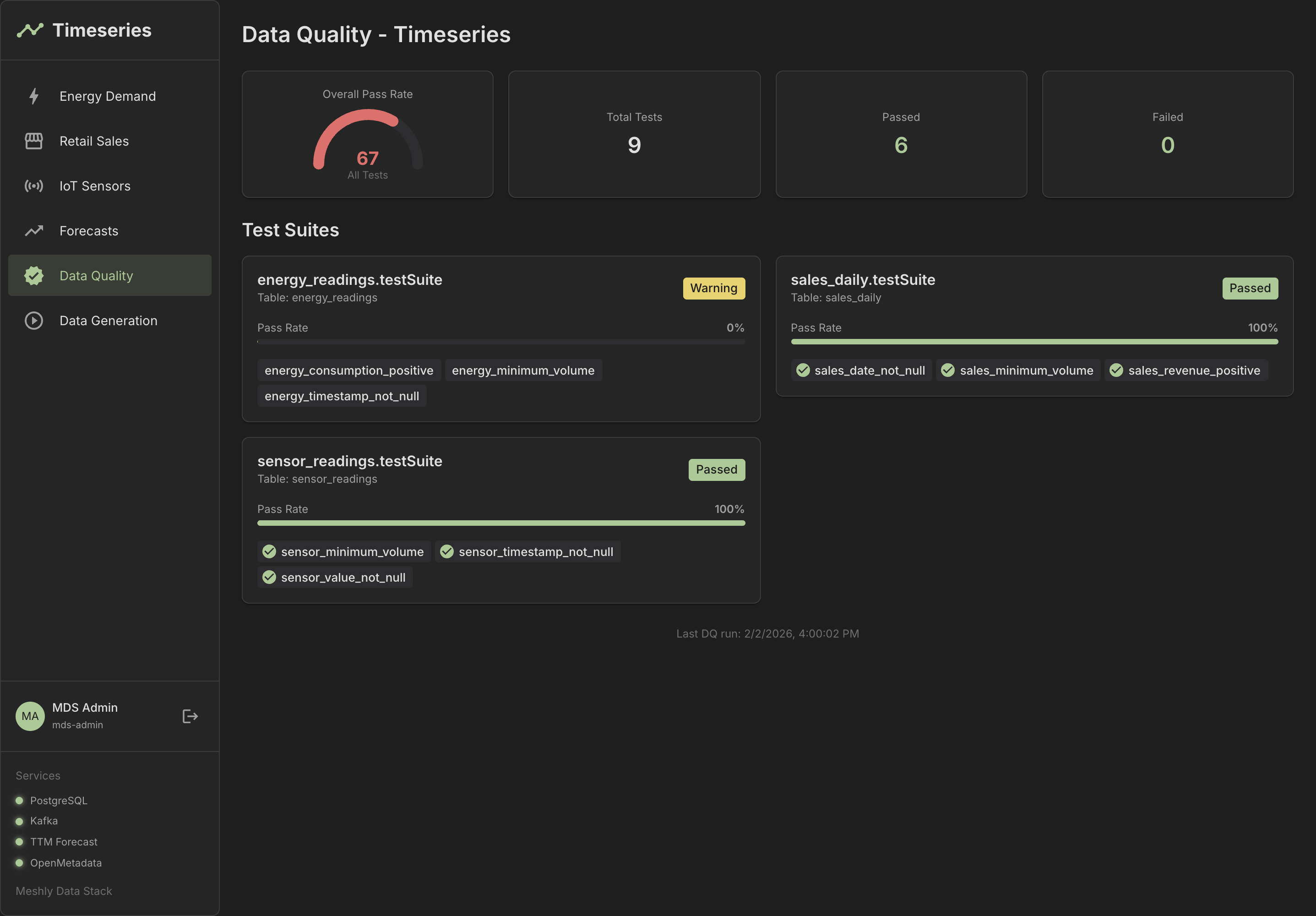
Task: Click the Forecasts trending arrow icon
Action: click(34, 231)
